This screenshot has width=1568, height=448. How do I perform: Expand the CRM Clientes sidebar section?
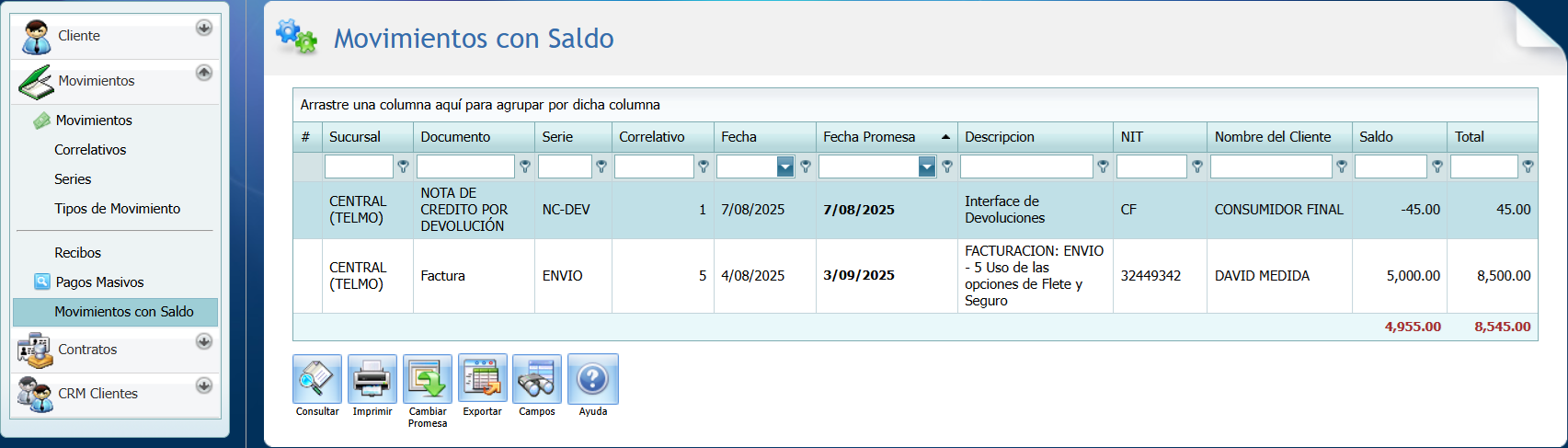pos(204,385)
